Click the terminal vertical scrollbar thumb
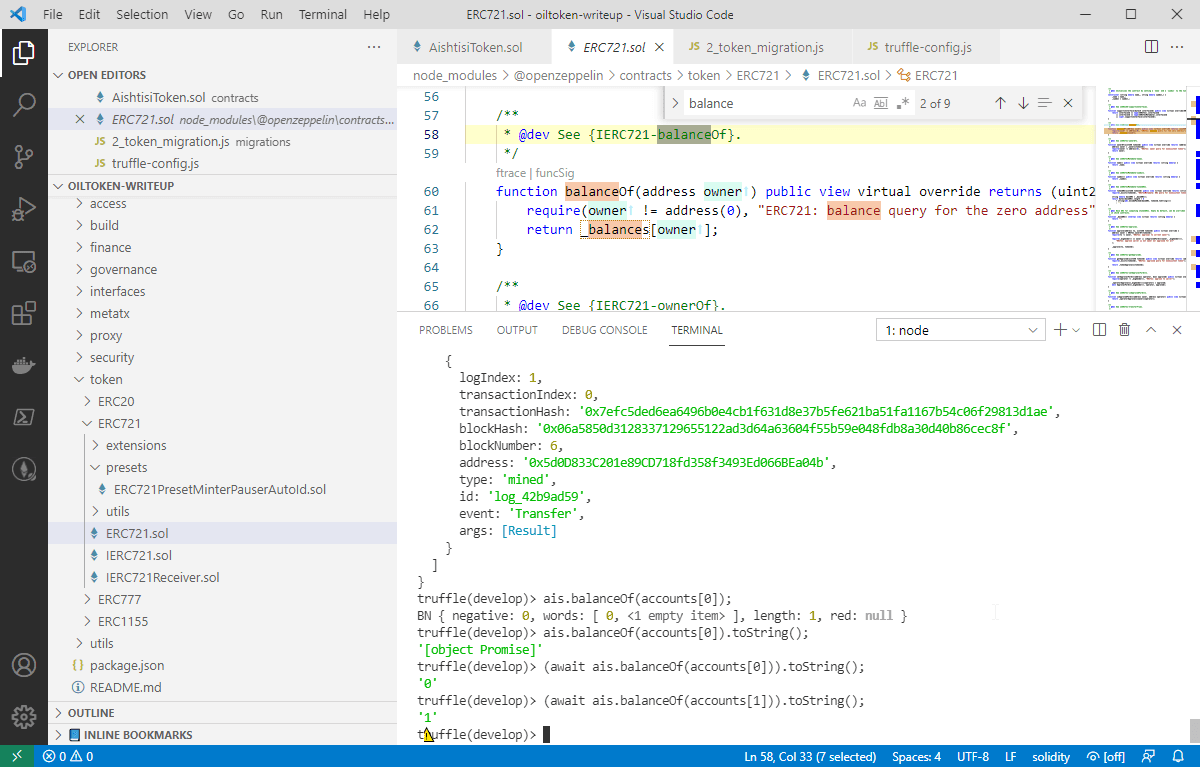The width and height of the screenshot is (1200, 767). pos(1193,730)
